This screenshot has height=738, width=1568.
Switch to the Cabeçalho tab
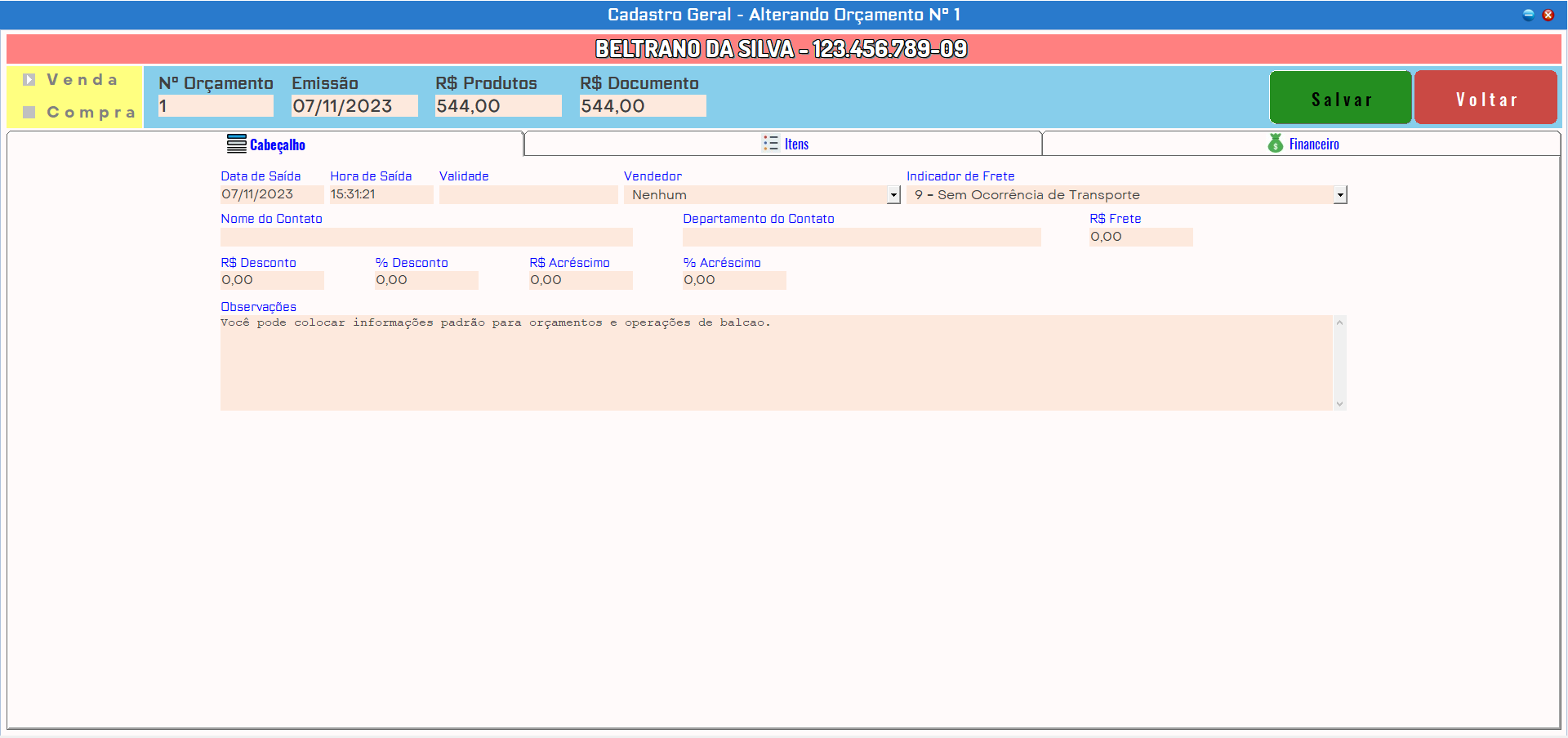[x=265, y=144]
